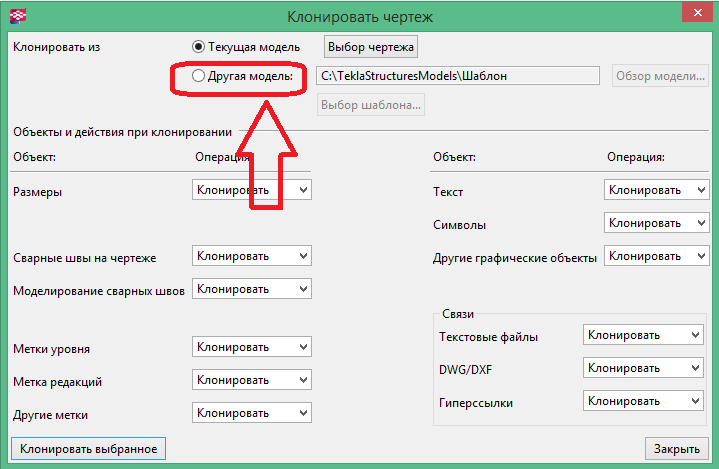Open the Другие графические объекты dropdown
This screenshot has height=469, width=719.
click(656, 256)
